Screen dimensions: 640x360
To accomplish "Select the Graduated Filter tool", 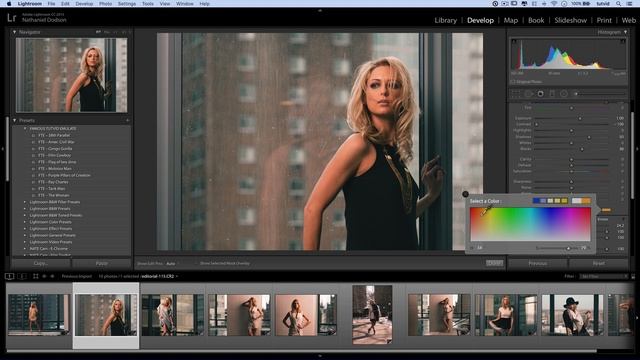I will 552,93.
